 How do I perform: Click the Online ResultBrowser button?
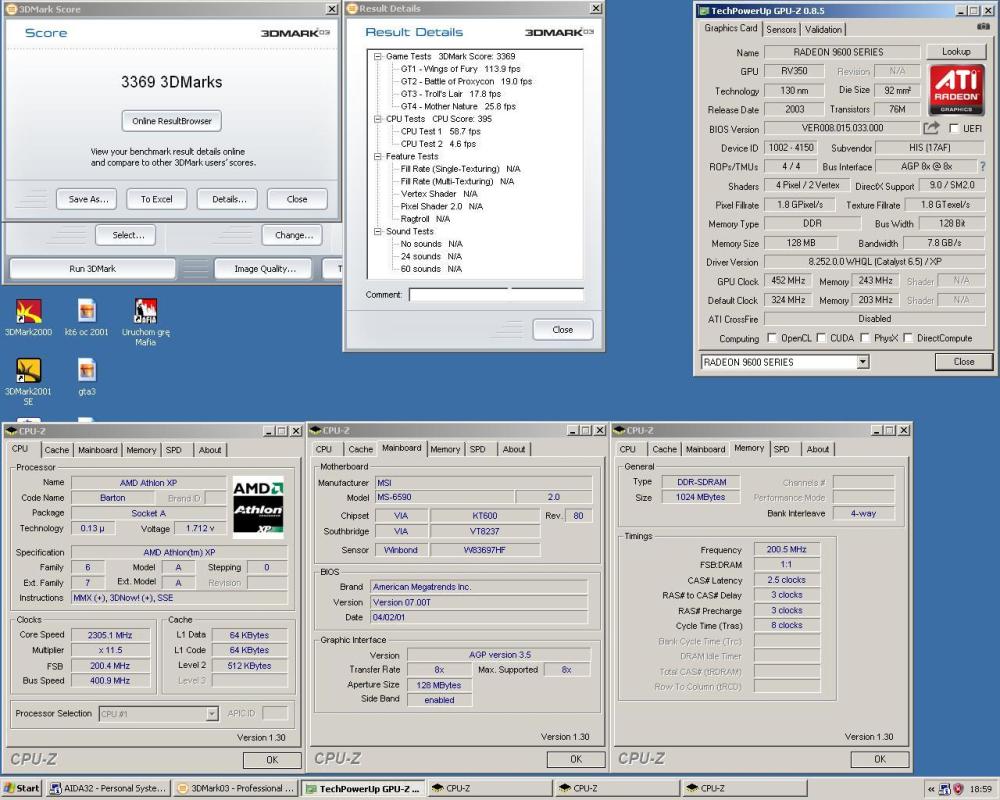pyautogui.click(x=172, y=121)
